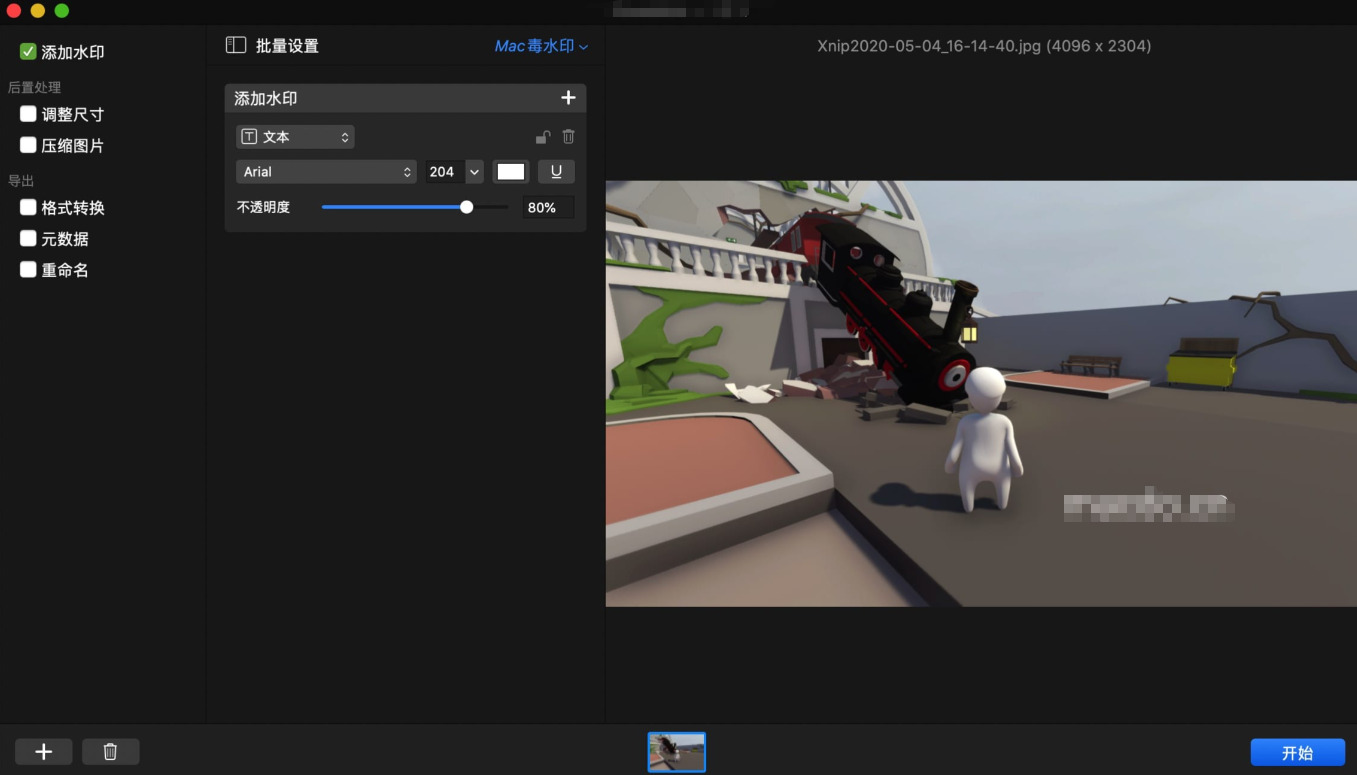The height and width of the screenshot is (775, 1357).
Task: Click the 不透明度 opacity slider handle
Action: tap(466, 207)
